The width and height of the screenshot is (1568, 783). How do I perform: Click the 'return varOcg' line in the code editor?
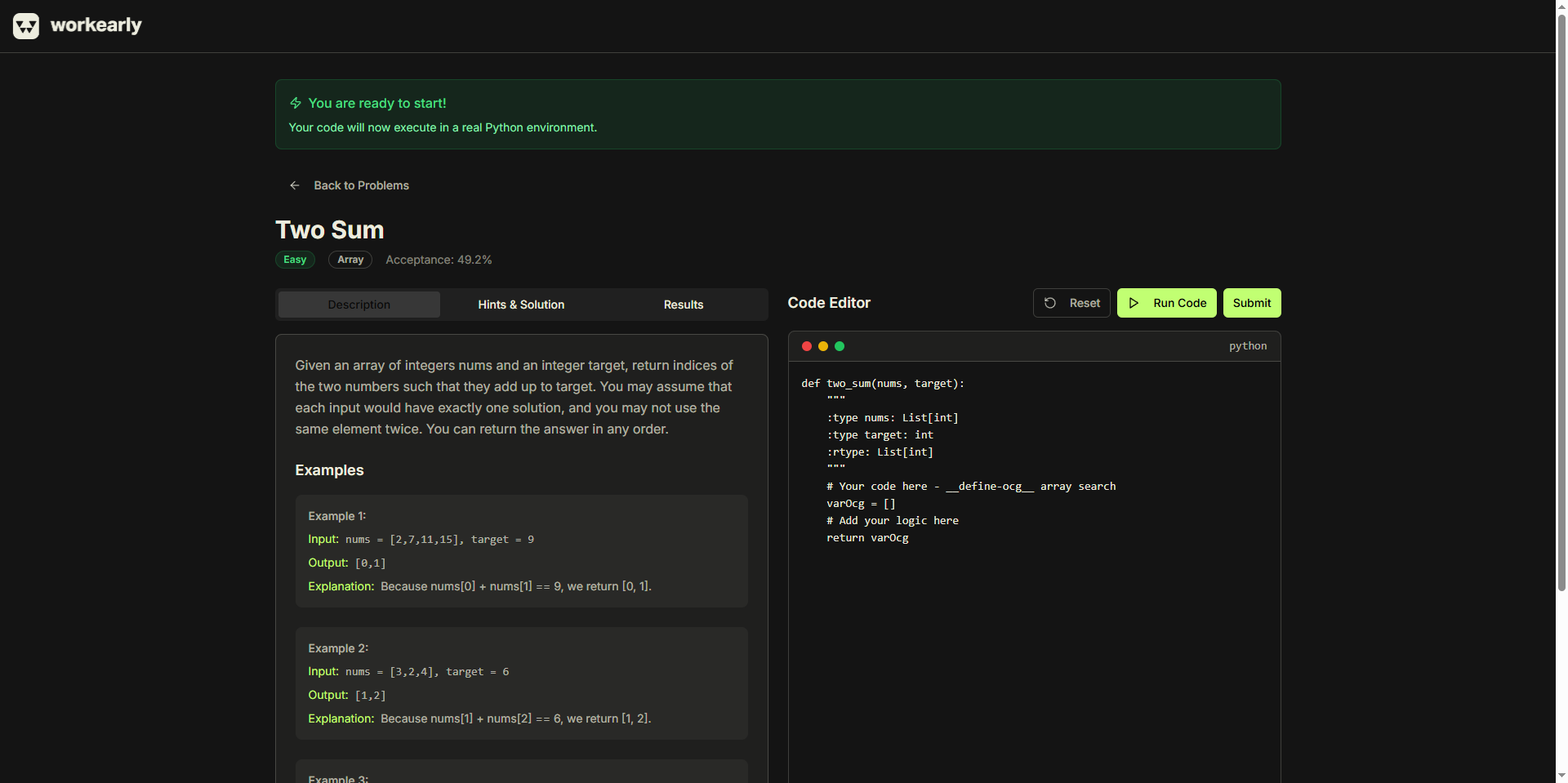pyautogui.click(x=867, y=538)
